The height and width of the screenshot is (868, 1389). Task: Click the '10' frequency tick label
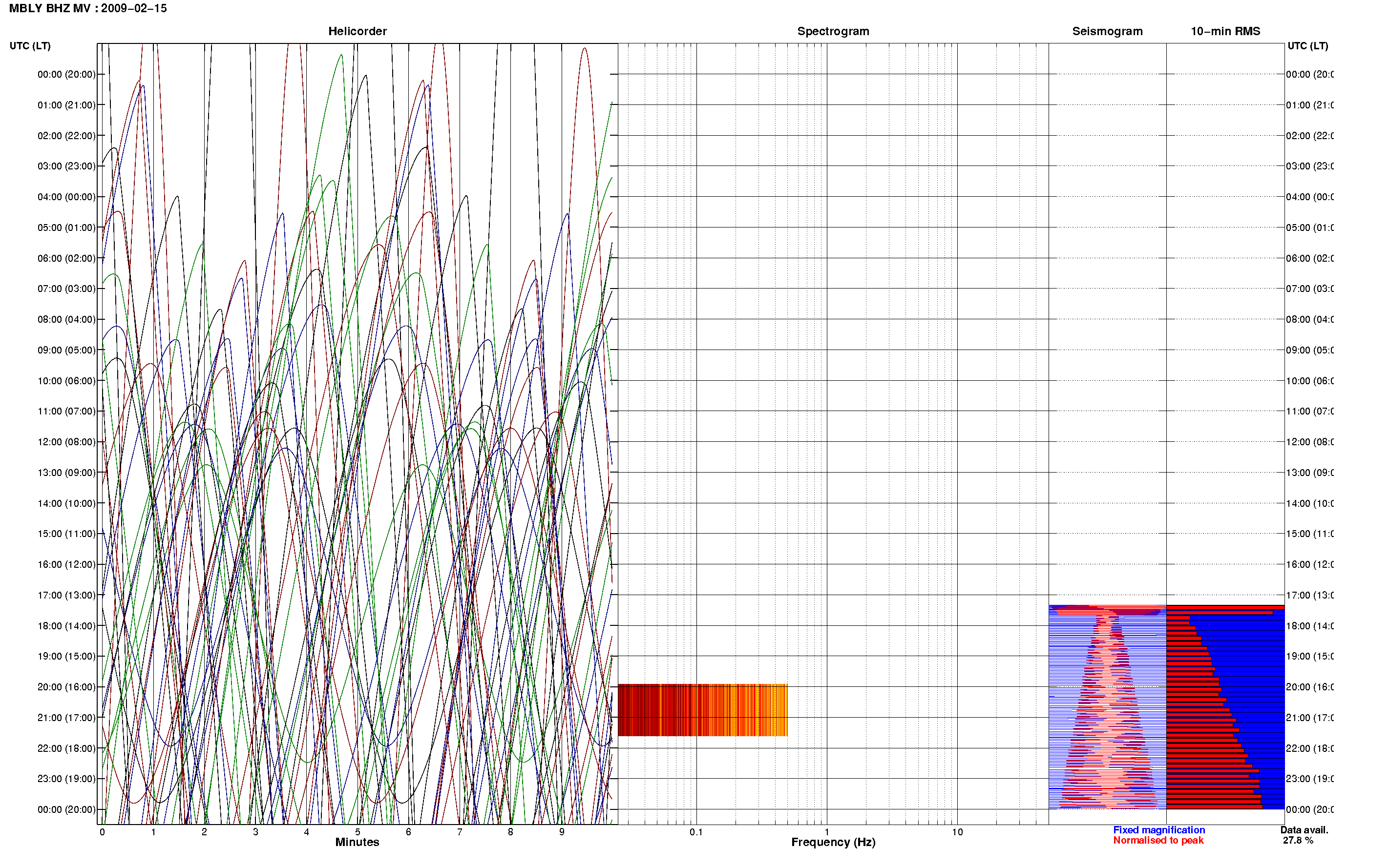957,832
